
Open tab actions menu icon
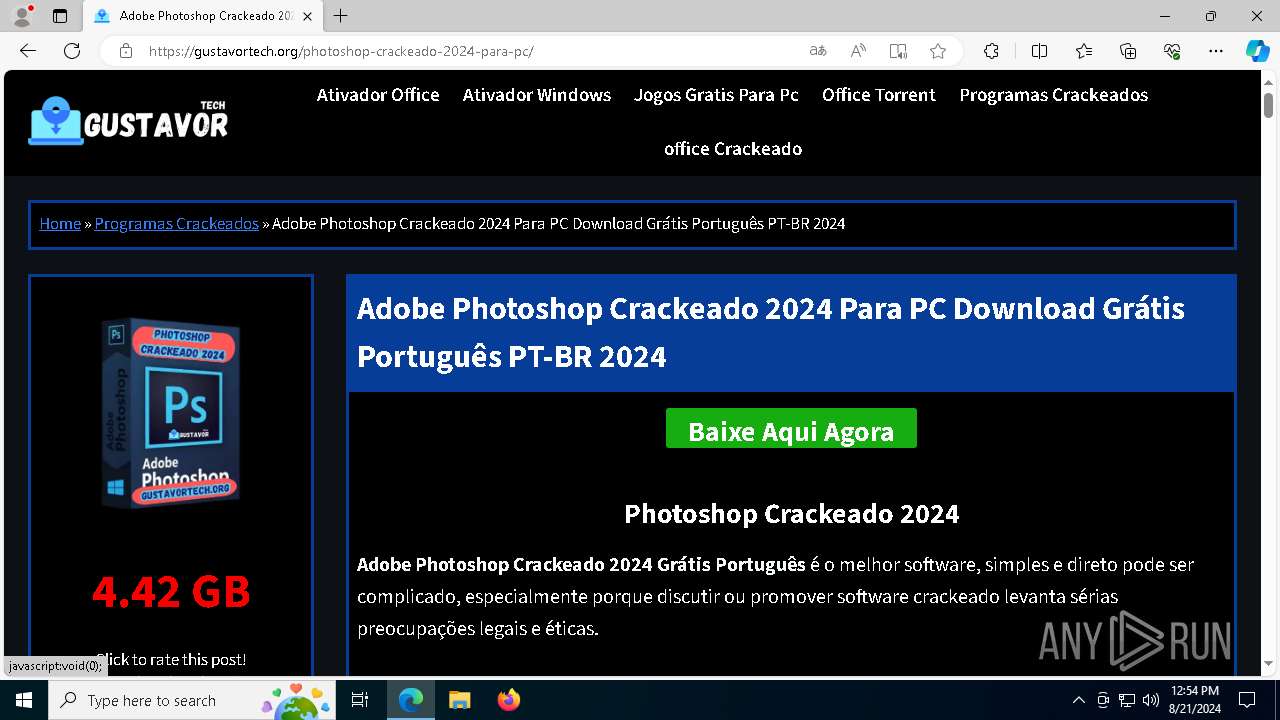pos(60,16)
